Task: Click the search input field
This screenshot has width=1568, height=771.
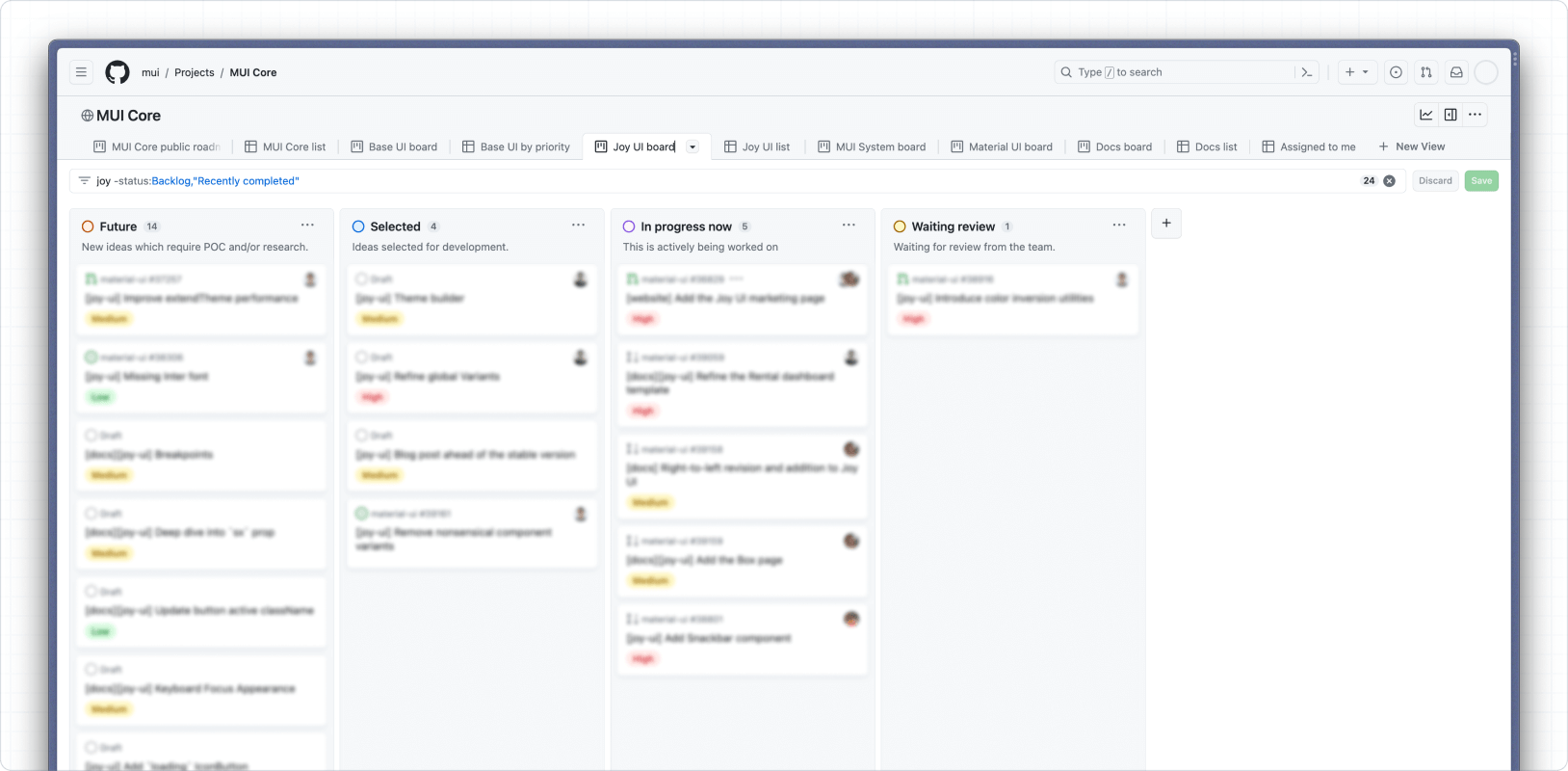Action: (1175, 72)
